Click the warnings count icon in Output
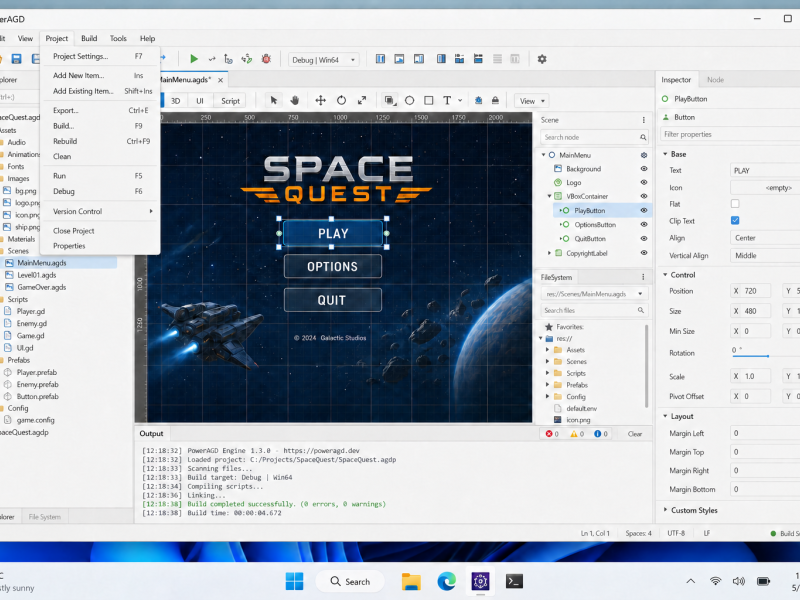 point(574,434)
